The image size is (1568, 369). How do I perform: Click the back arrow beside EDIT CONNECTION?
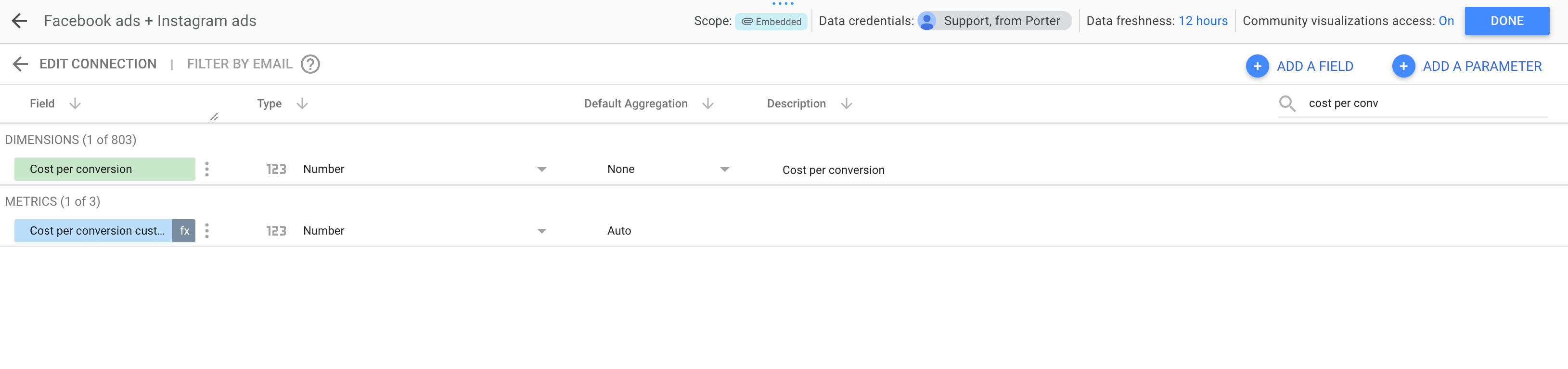coord(20,64)
